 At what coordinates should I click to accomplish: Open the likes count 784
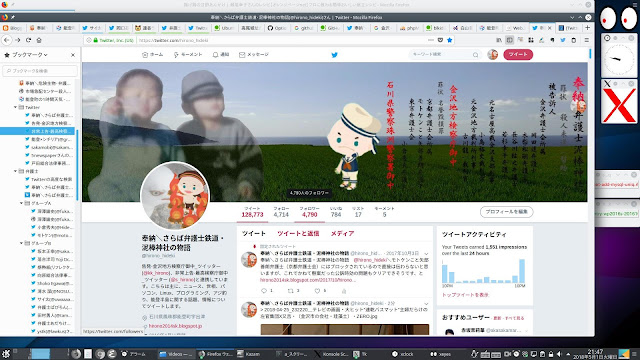336,212
